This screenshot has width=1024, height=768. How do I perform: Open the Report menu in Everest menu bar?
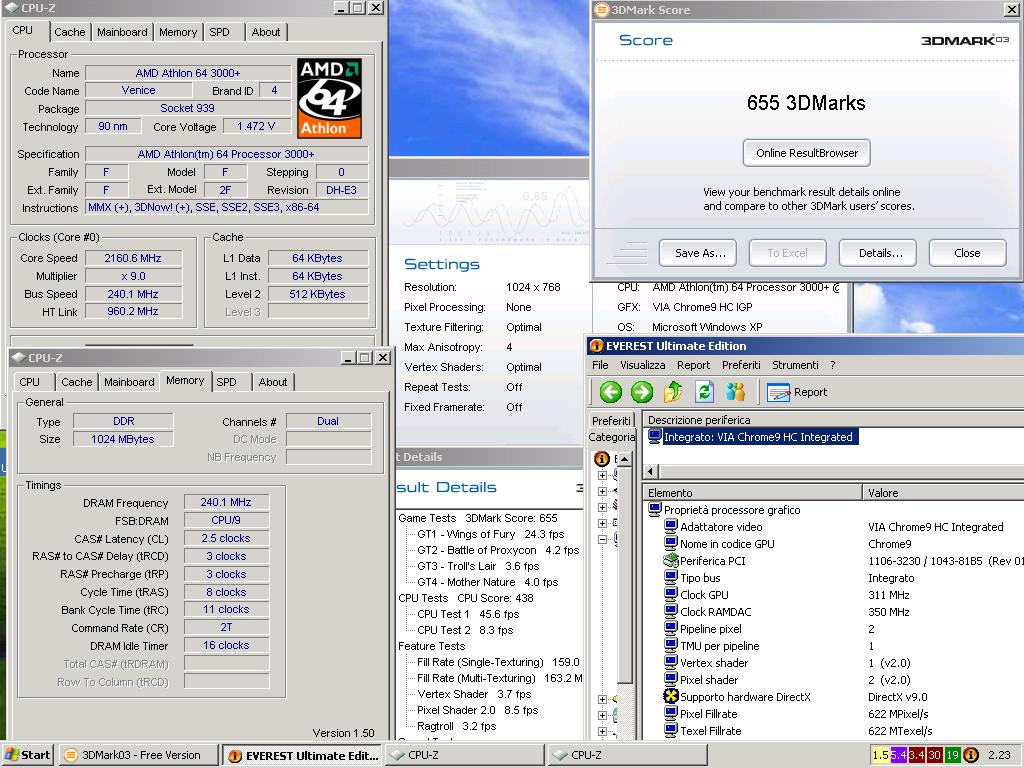pos(693,365)
